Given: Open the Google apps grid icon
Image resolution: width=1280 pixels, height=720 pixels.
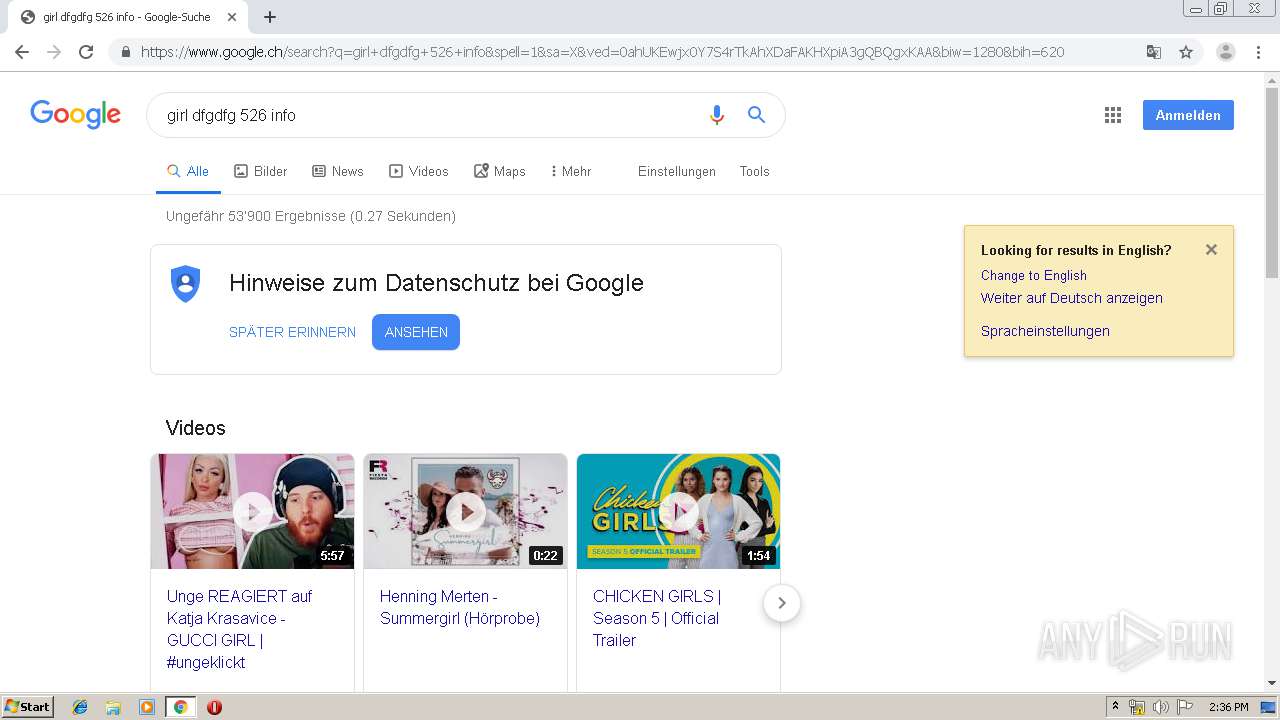Looking at the screenshot, I should (x=1113, y=115).
